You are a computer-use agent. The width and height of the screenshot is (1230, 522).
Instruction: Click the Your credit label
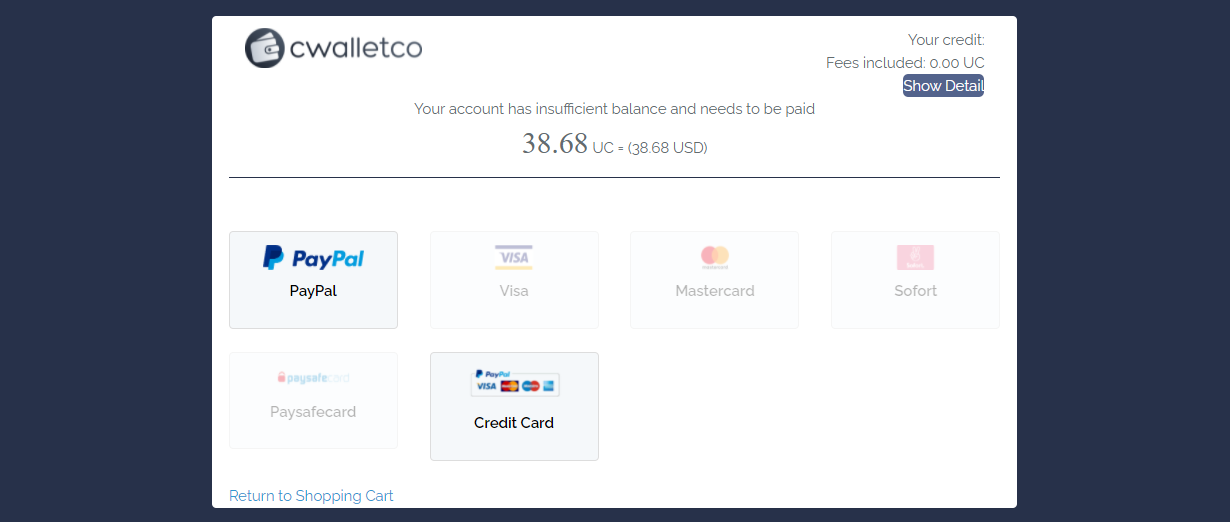point(946,40)
